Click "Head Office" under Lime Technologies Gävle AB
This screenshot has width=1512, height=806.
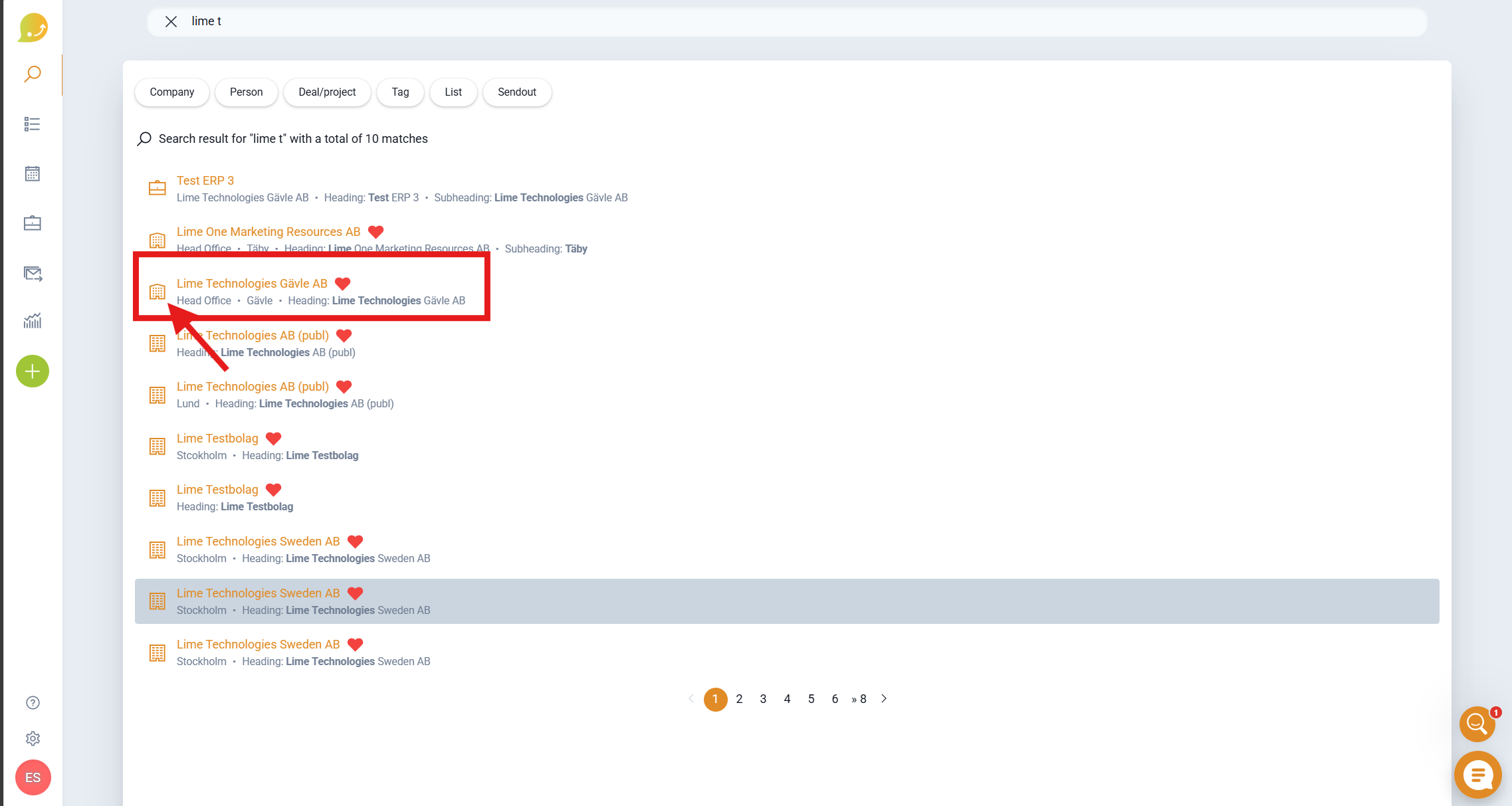tap(204, 301)
